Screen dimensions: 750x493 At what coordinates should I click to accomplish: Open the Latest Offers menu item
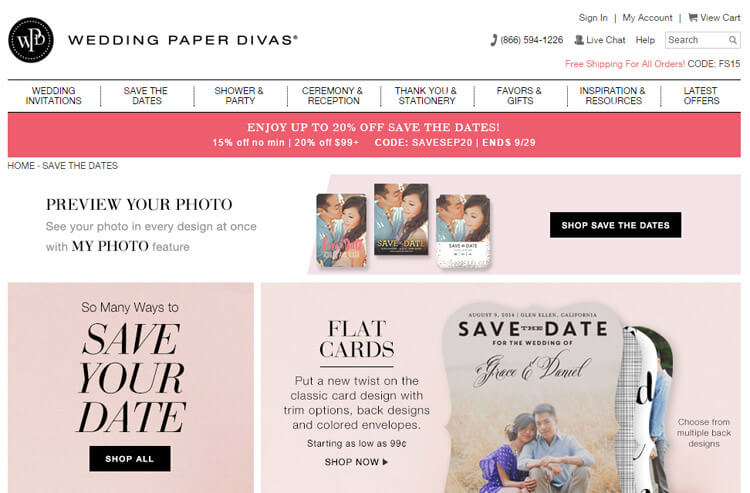pyautogui.click(x=701, y=96)
